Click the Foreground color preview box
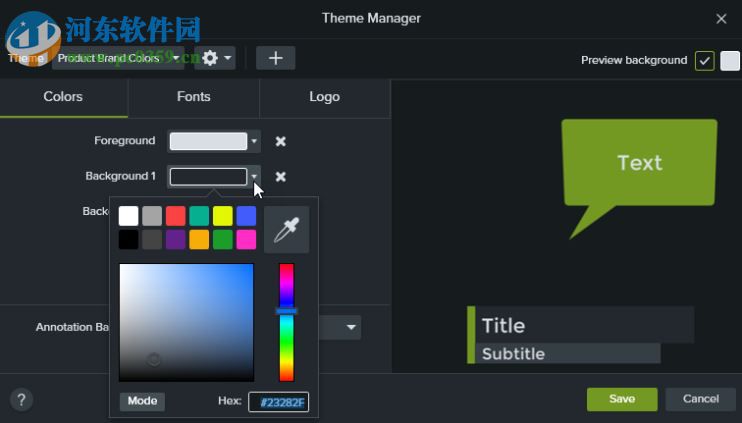The height and width of the screenshot is (423, 742). pyautogui.click(x=208, y=141)
